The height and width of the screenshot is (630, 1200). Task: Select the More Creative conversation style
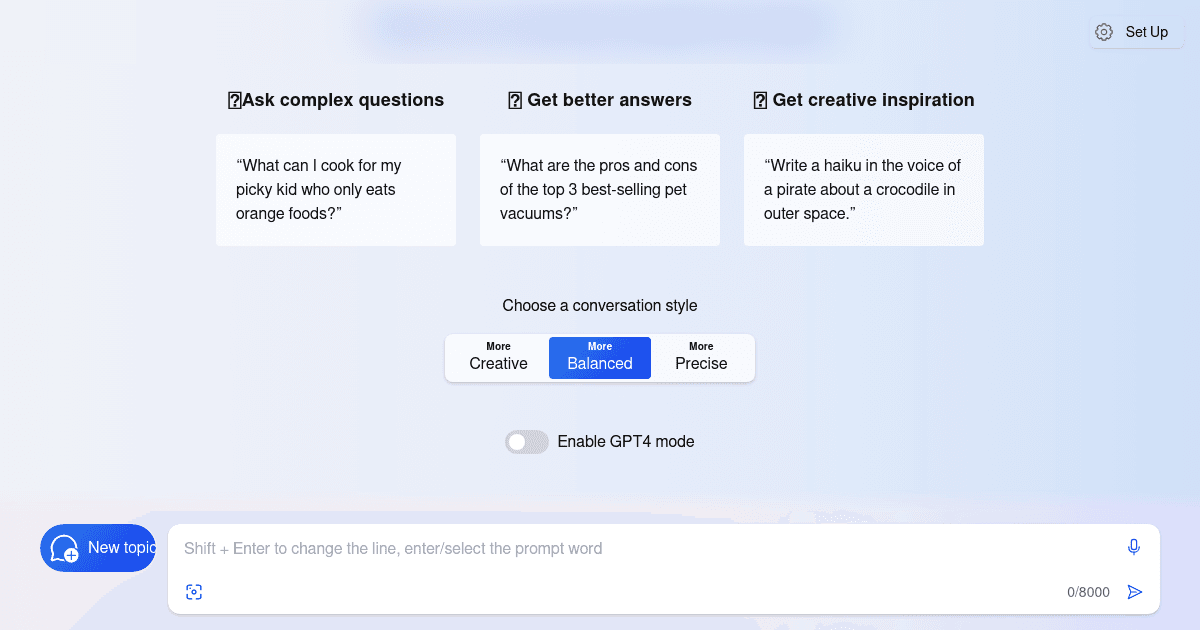coord(497,357)
